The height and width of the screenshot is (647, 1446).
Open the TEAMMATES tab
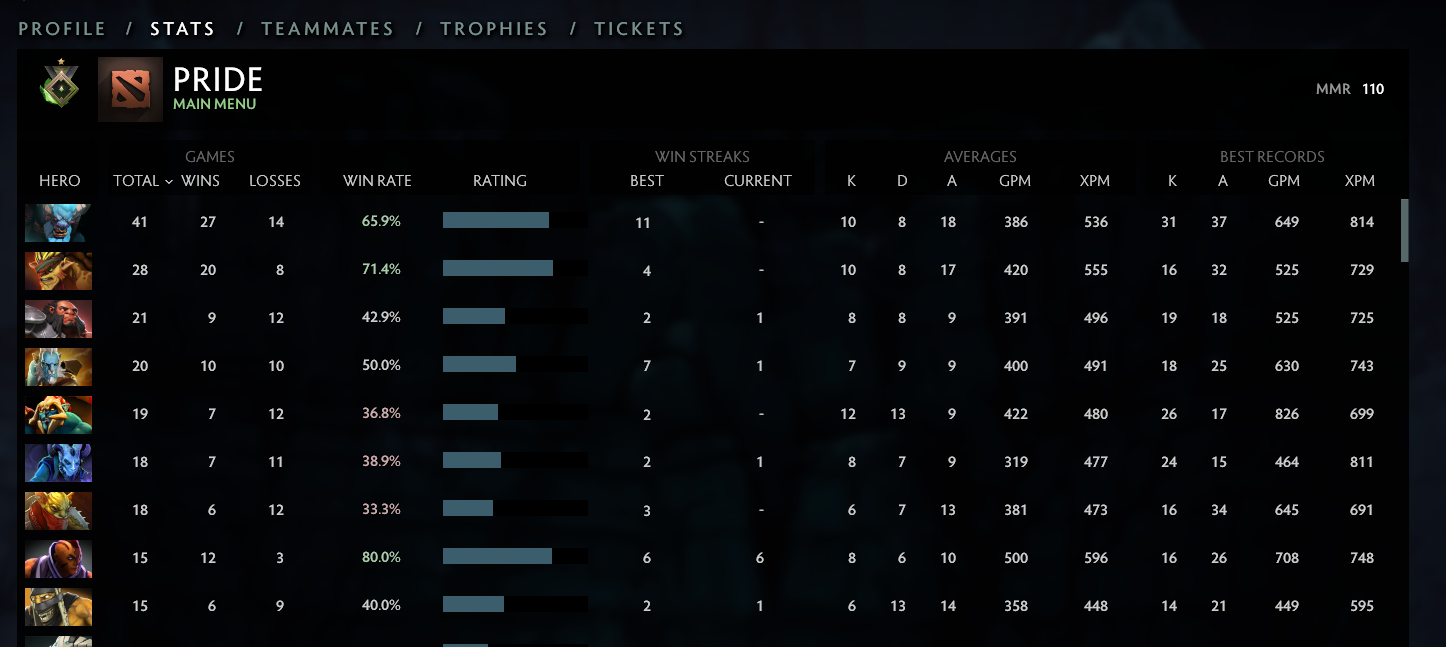328,29
